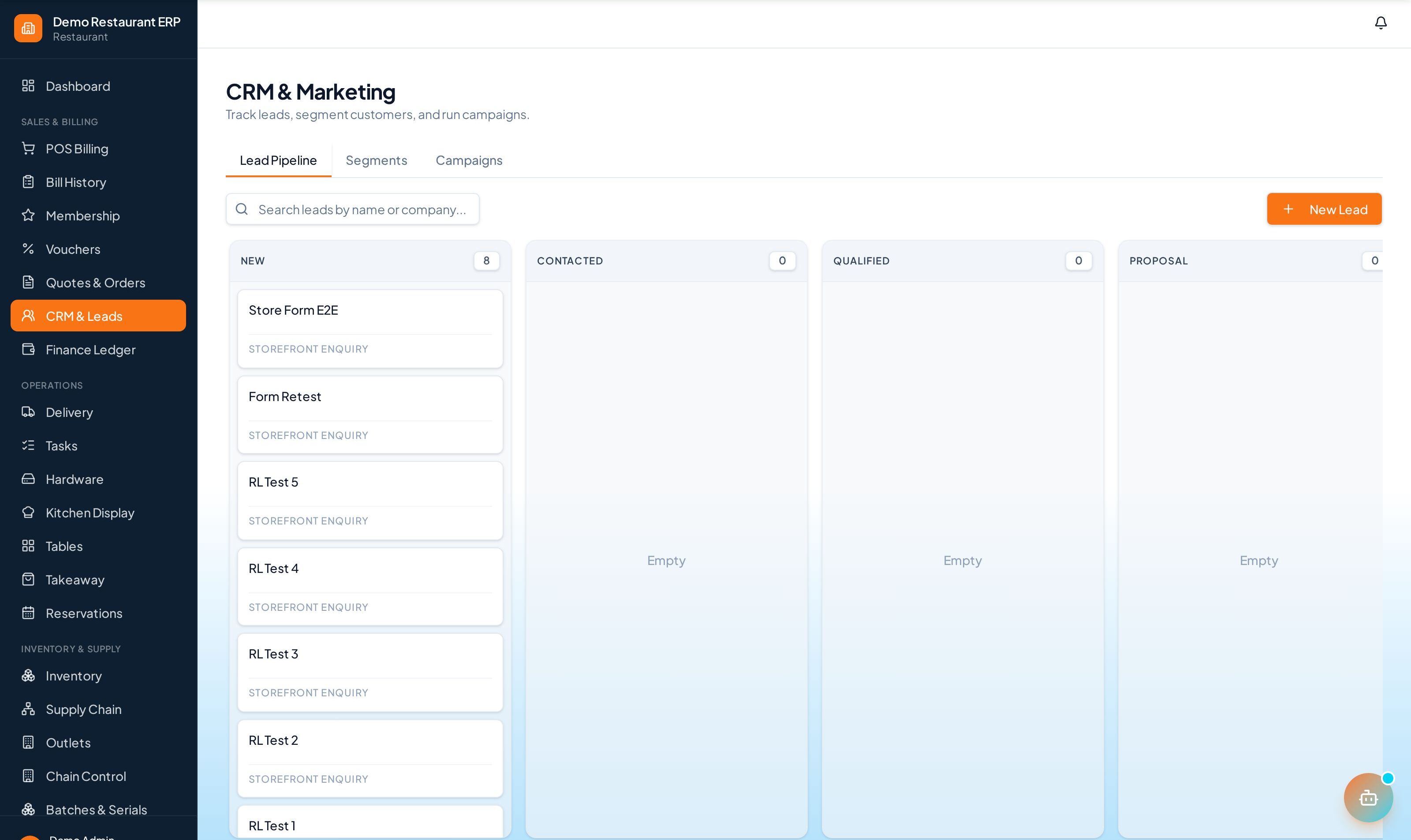Click the CRM & Marketing page title
Image resolution: width=1411 pixels, height=840 pixels.
310,92
